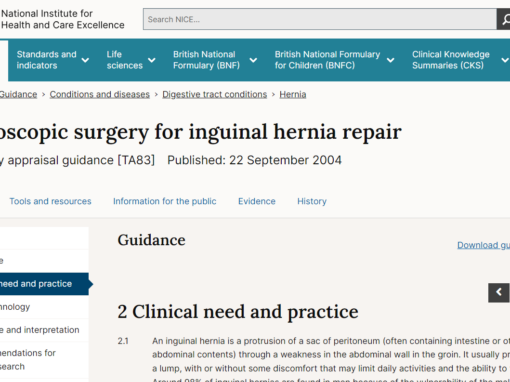The width and height of the screenshot is (510, 382).
Task: Switch to Information for the public tab
Action: (165, 201)
